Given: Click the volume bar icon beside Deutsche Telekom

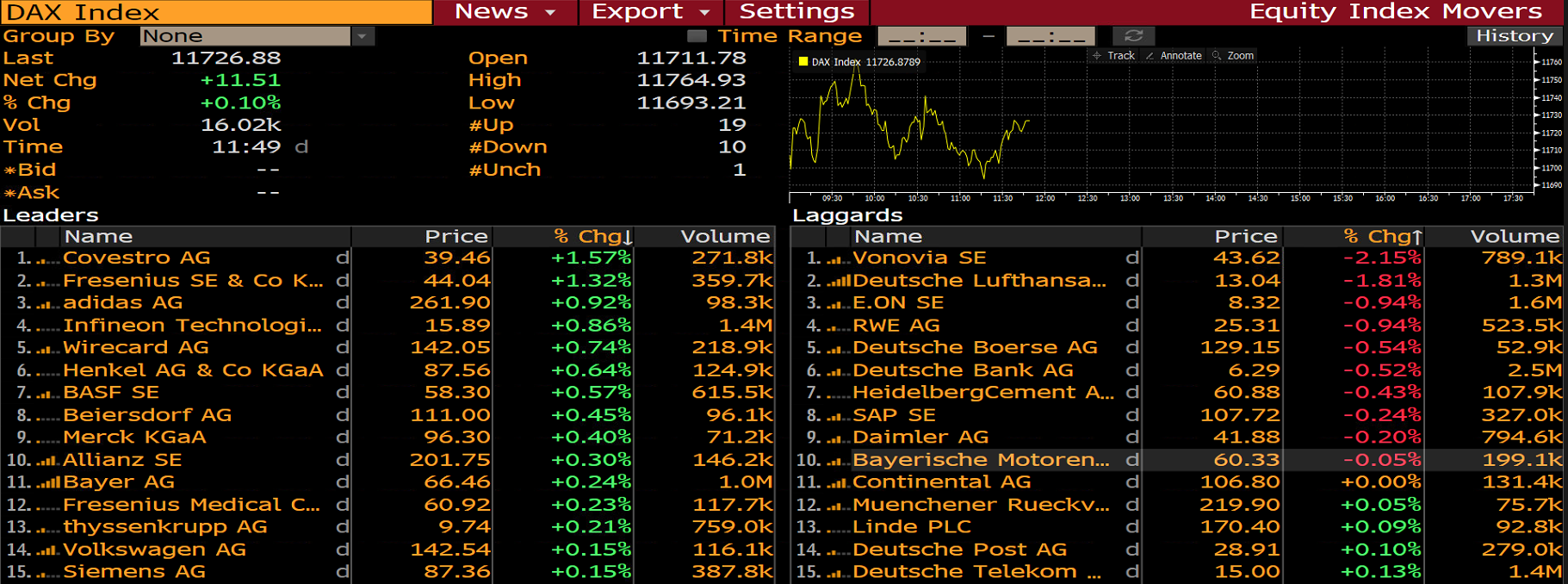Looking at the screenshot, I should (x=838, y=572).
